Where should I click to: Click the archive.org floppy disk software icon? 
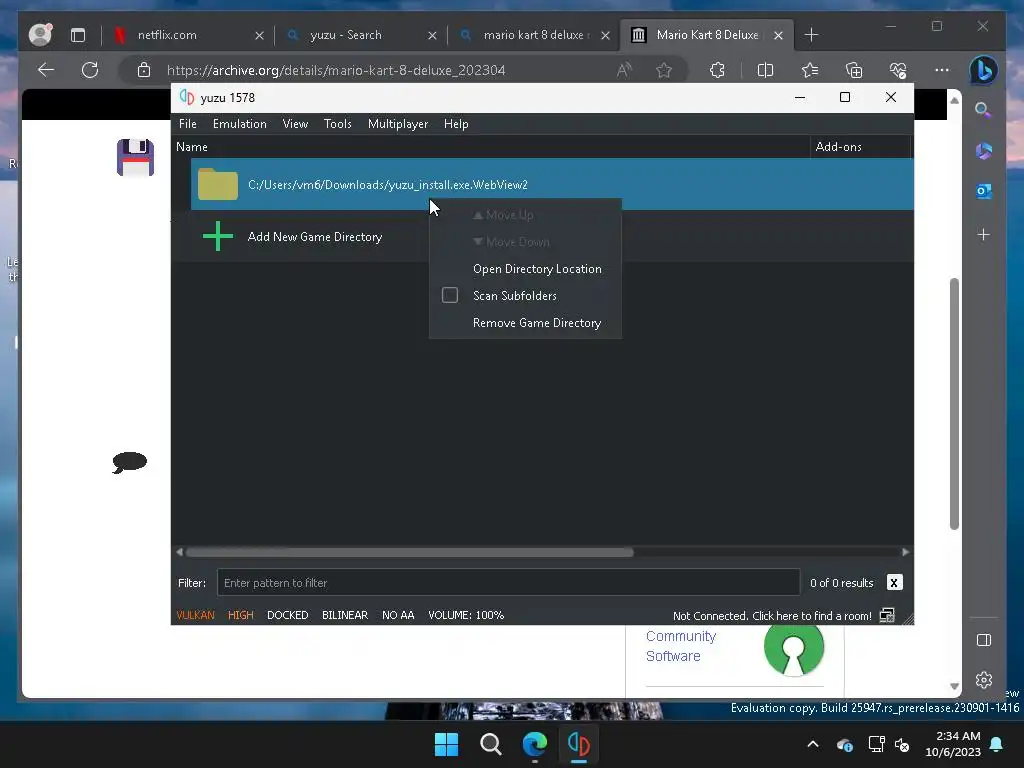tap(135, 157)
